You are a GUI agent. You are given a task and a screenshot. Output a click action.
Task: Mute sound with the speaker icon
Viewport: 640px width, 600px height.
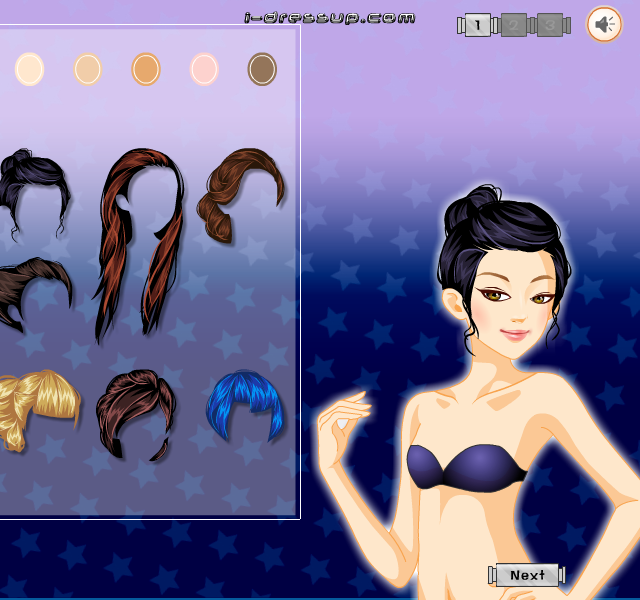[604, 24]
